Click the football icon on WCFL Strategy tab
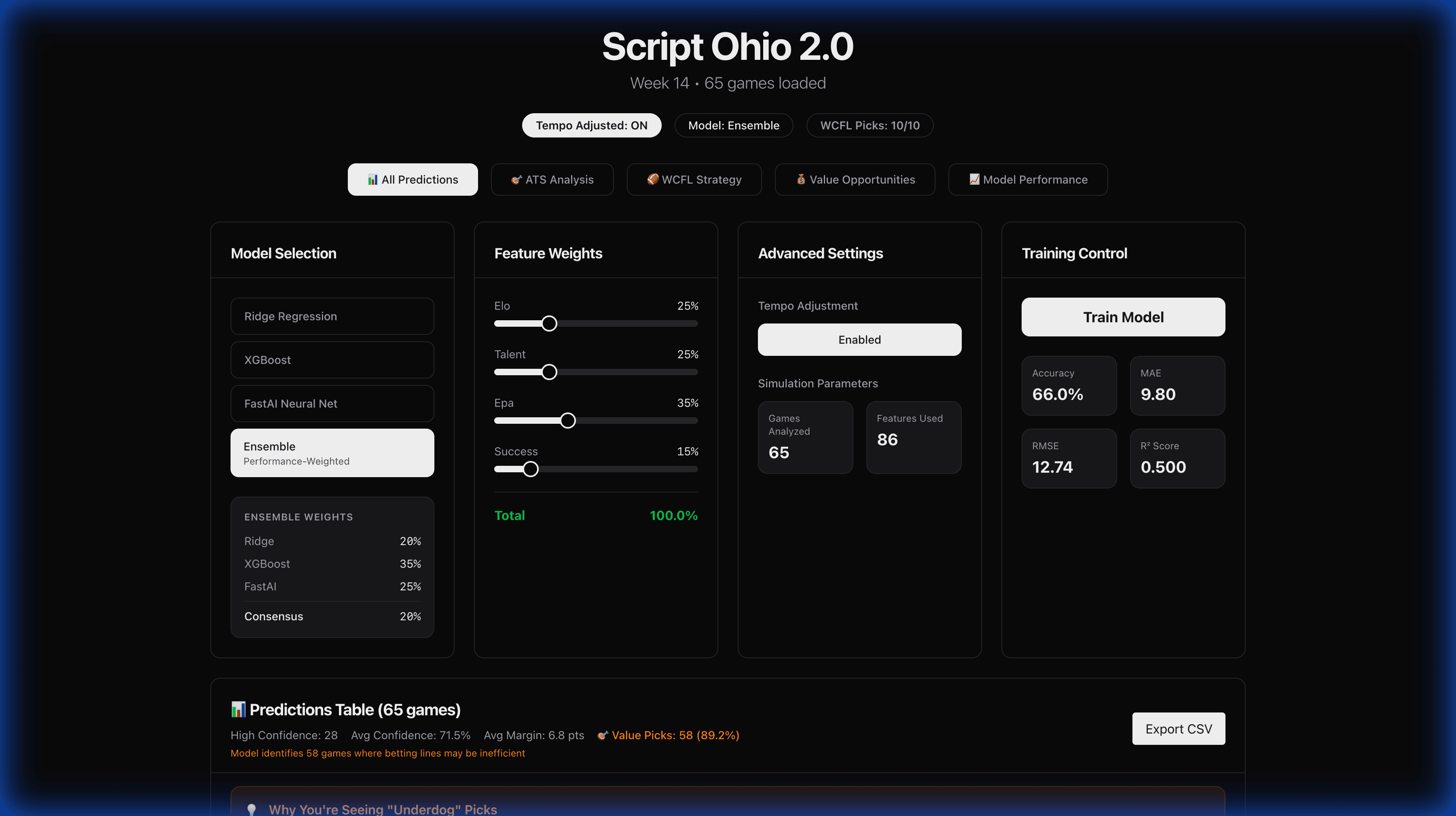Viewport: 1456px width, 816px height. pos(653,179)
